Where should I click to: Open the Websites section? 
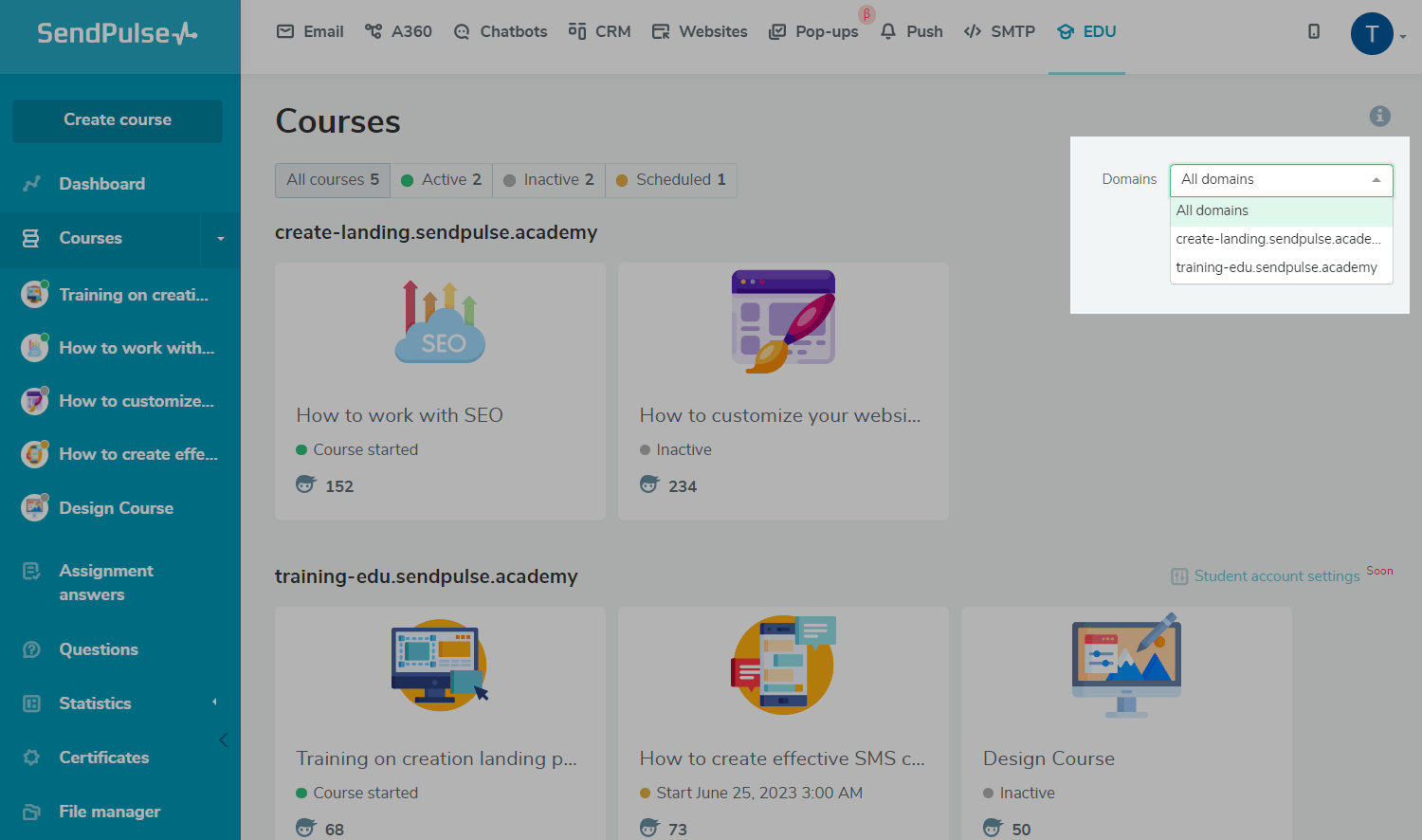pyautogui.click(x=700, y=31)
